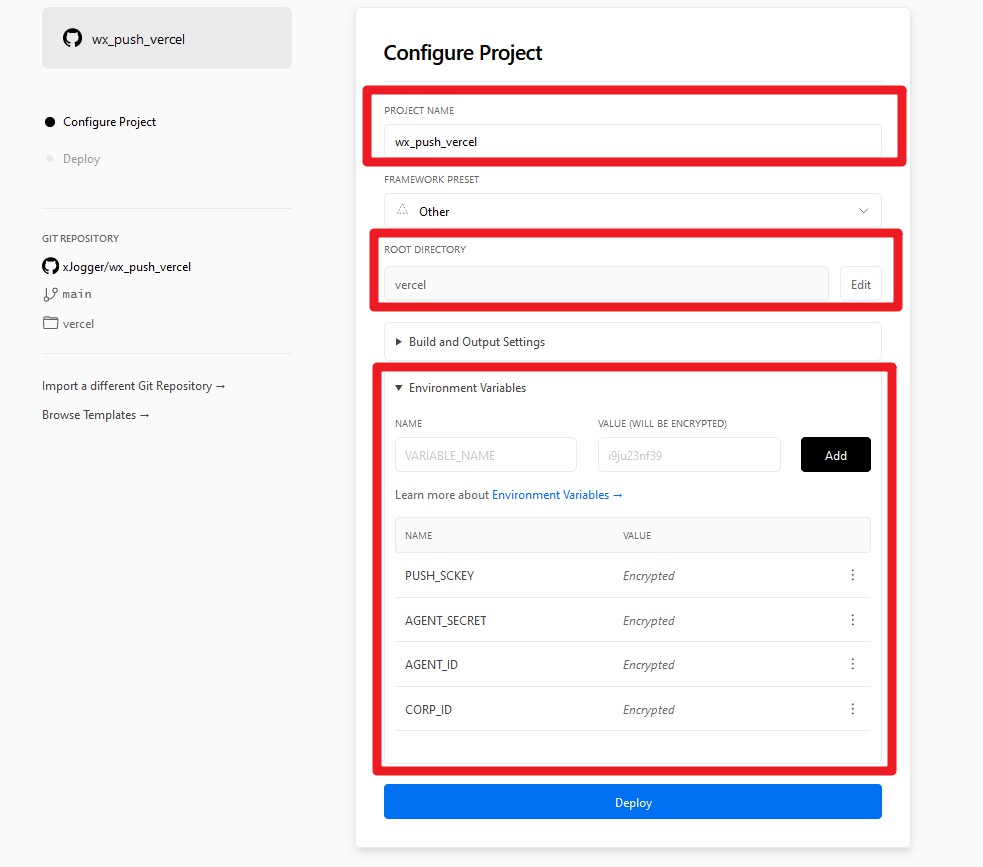
Task: Click Encrypted value in PUSH_SCKEY row
Action: [x=649, y=575]
